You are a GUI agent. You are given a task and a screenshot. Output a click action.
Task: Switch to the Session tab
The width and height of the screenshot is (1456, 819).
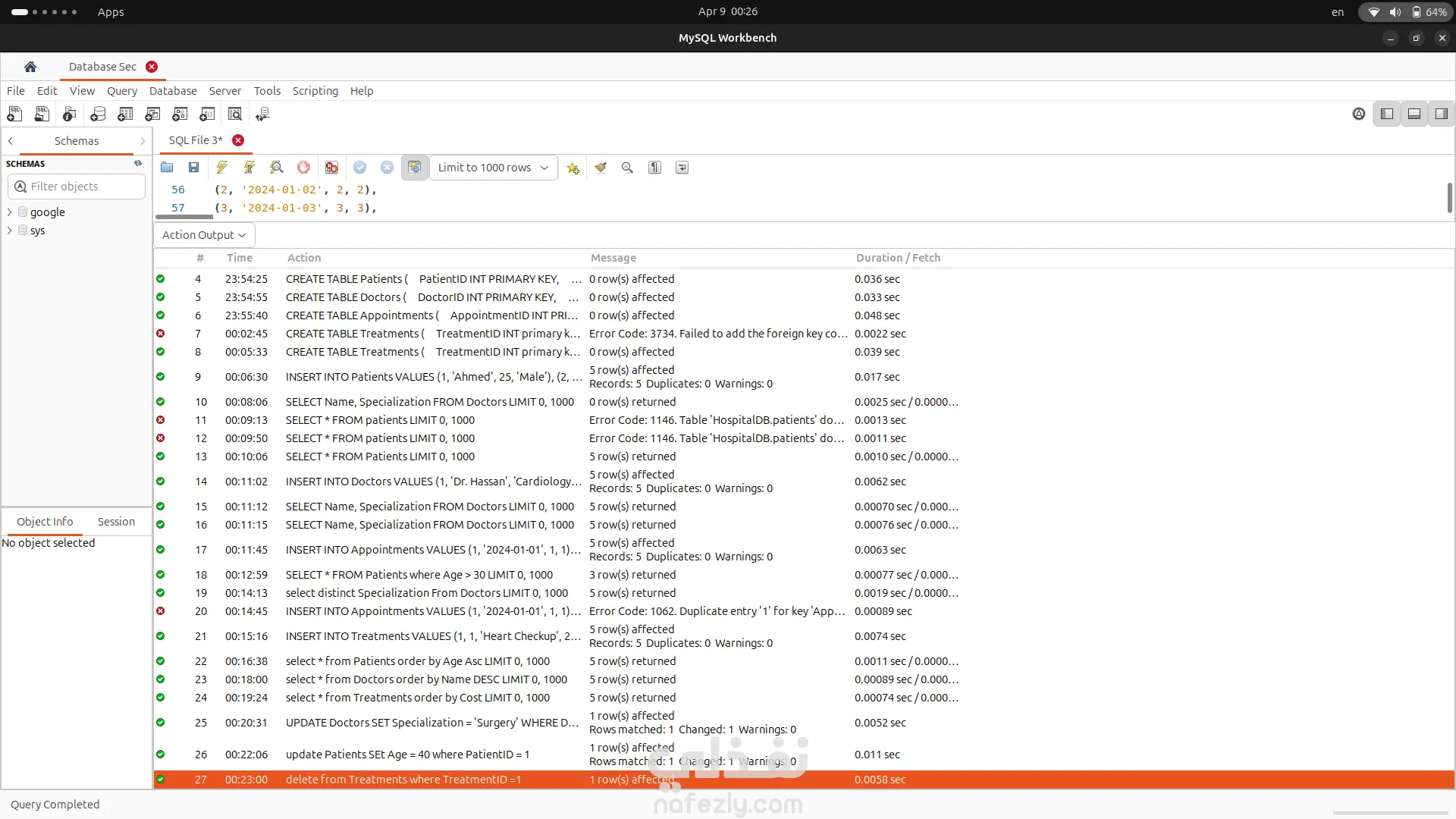(x=116, y=522)
